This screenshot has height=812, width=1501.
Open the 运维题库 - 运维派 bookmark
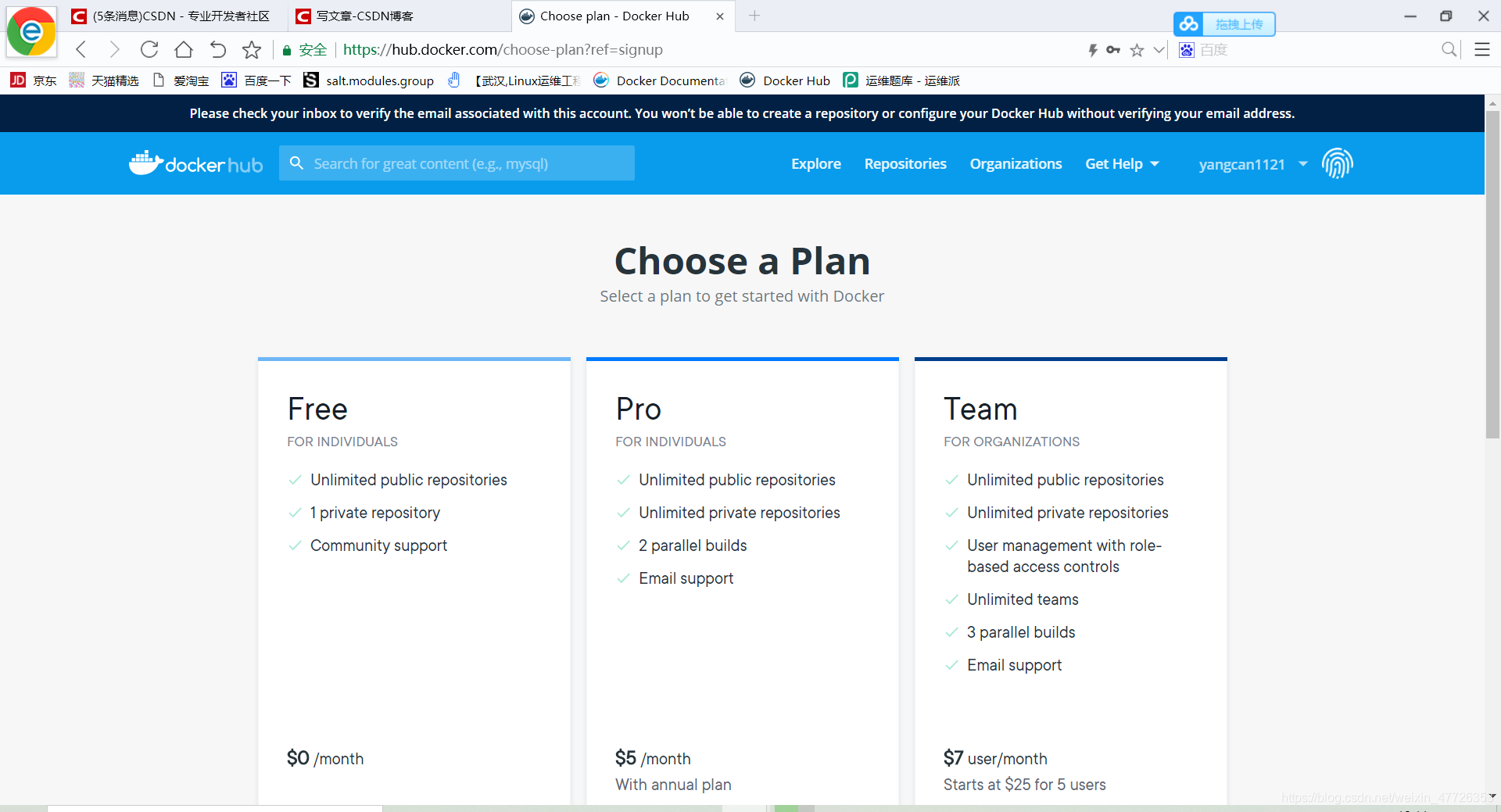point(901,80)
